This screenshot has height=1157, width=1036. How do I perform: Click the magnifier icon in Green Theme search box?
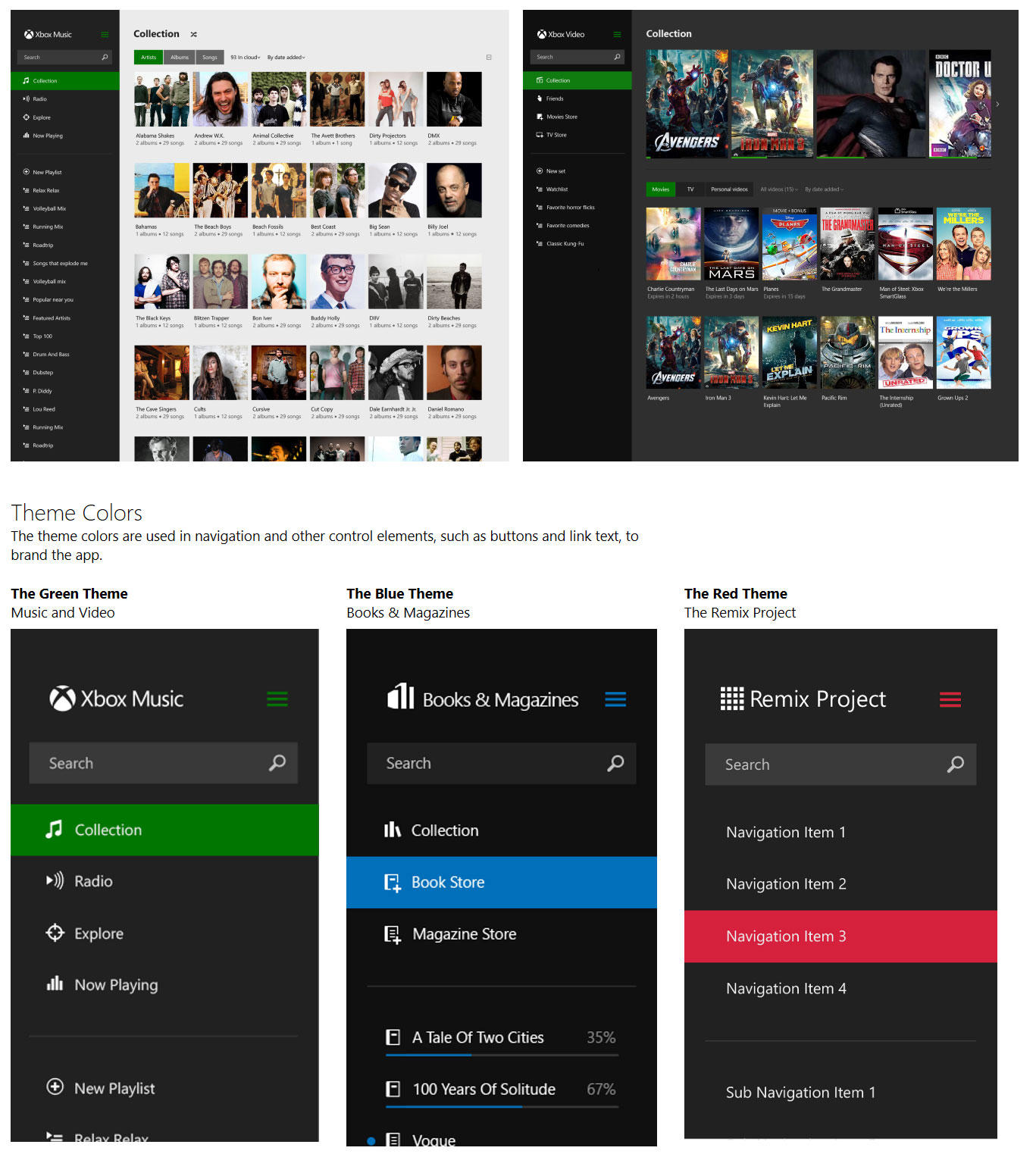[277, 762]
